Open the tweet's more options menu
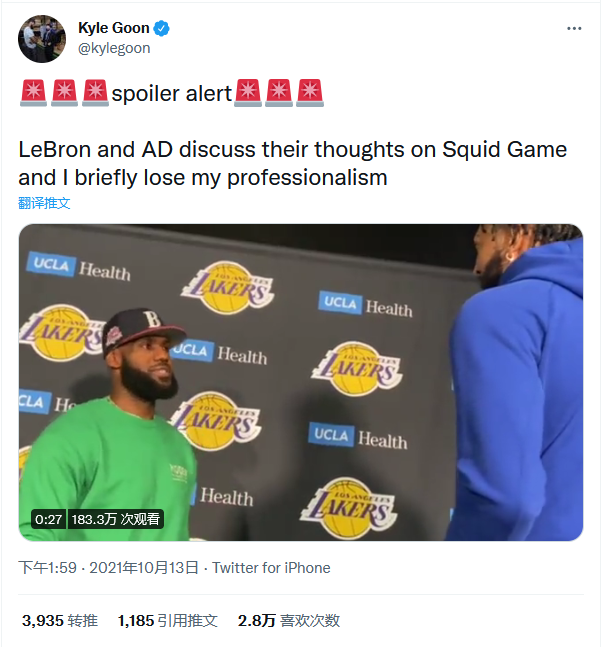Image resolution: width=602 pixels, height=647 pixels. pos(573,29)
